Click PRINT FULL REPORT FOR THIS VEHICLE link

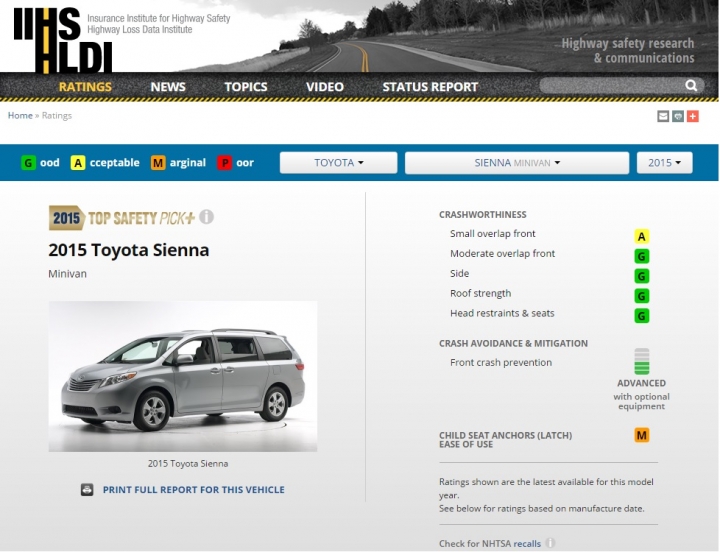coord(194,490)
